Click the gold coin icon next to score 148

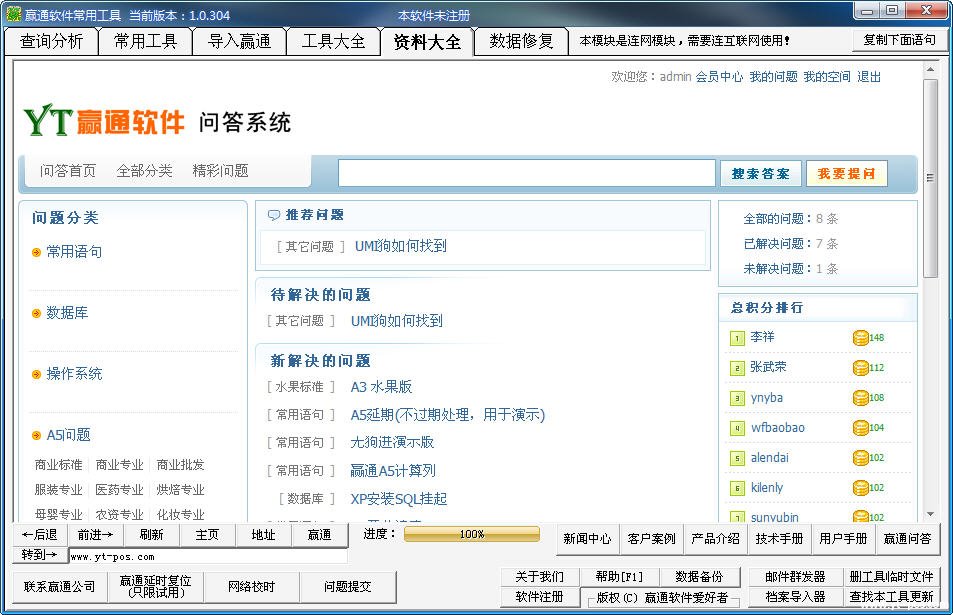[x=861, y=338]
